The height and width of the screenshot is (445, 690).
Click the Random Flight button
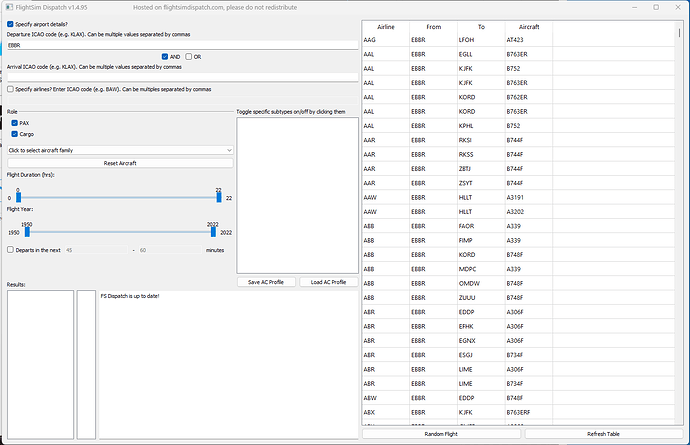click(441, 434)
